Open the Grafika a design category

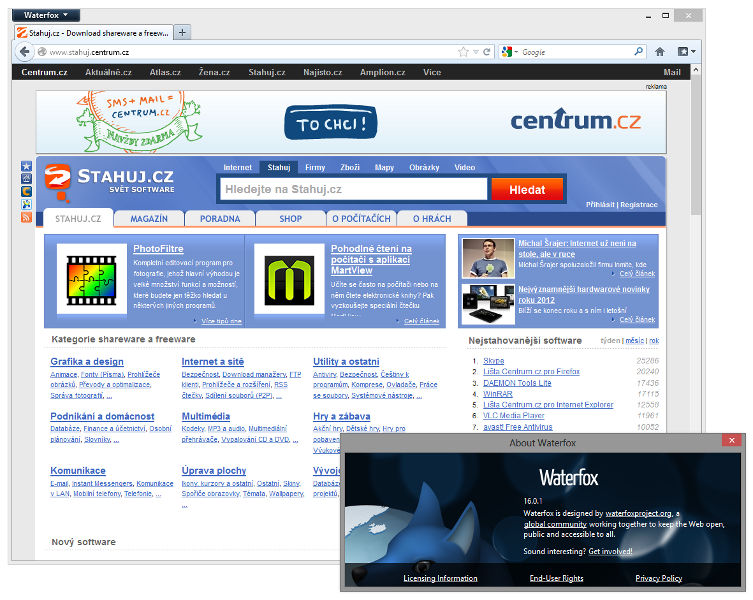87,362
